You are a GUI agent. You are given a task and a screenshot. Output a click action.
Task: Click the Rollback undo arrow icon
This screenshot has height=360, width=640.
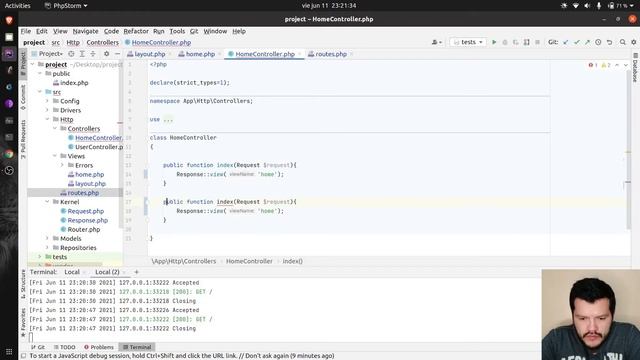point(609,42)
